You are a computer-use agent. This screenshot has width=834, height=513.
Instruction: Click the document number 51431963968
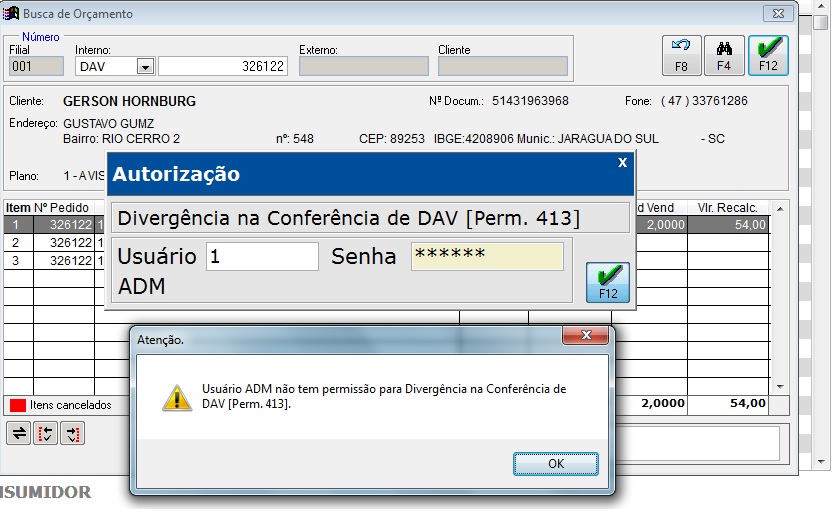[x=530, y=101]
